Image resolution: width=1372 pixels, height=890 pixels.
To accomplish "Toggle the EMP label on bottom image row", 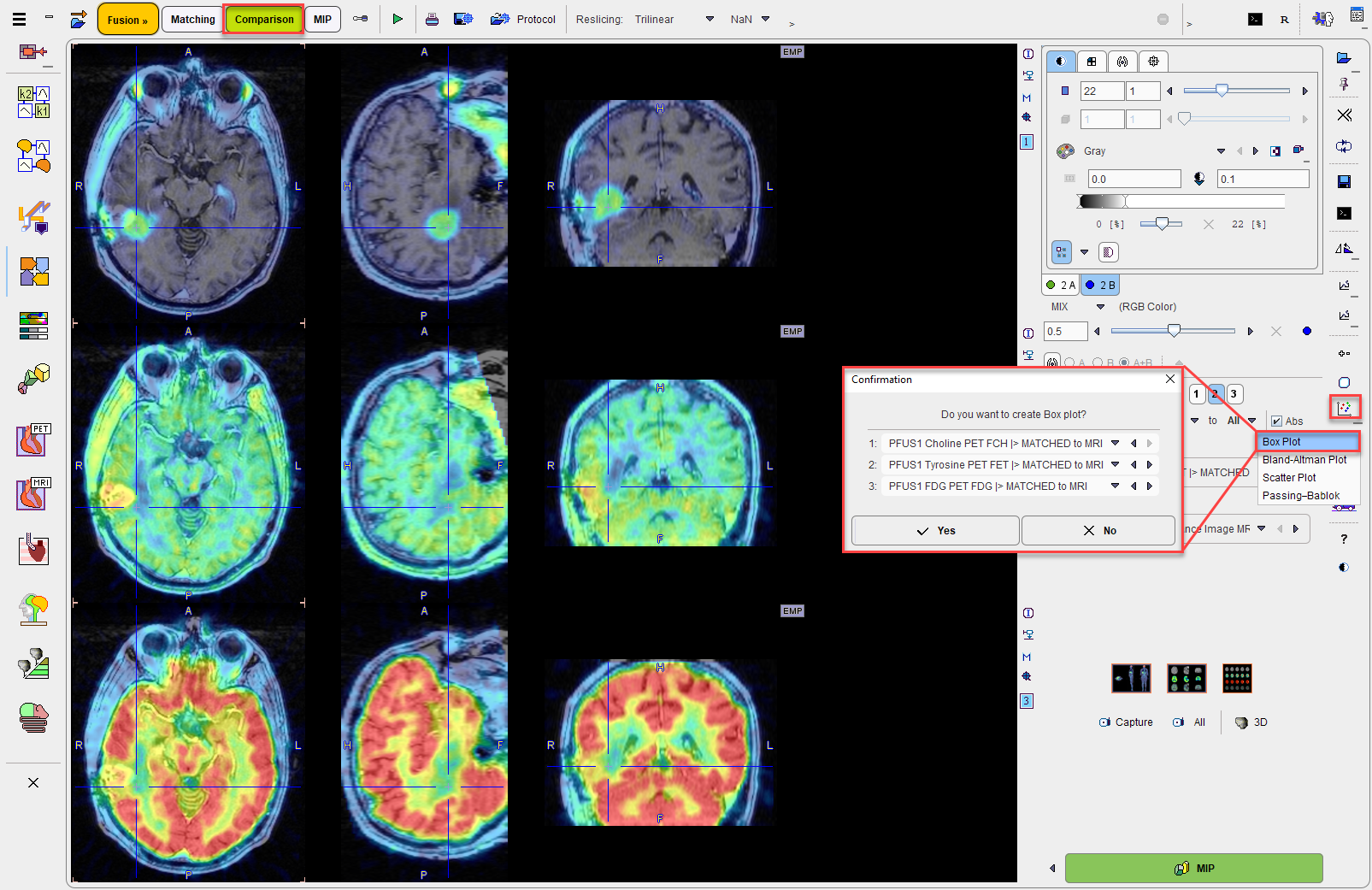I will point(792,611).
